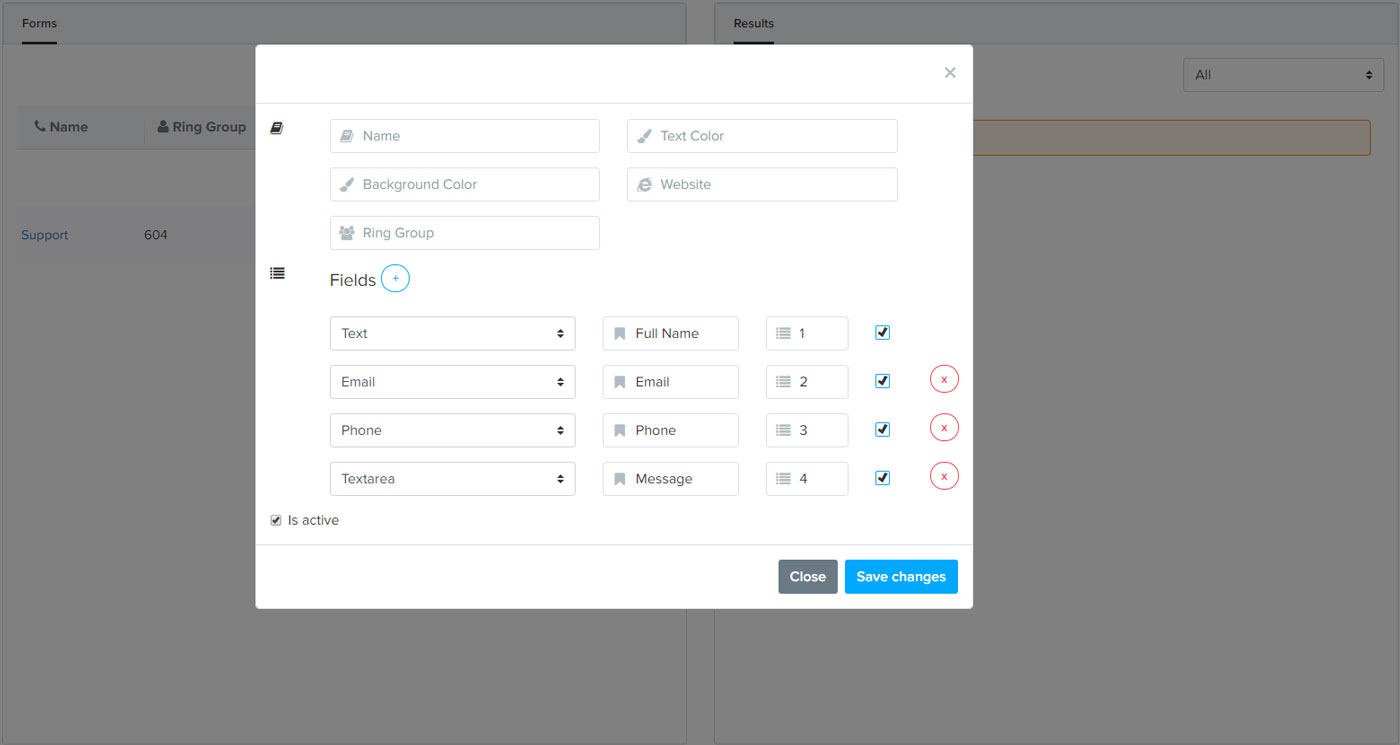Click the blue plus icon beside Fields
This screenshot has width=1400, height=745.
(395, 278)
